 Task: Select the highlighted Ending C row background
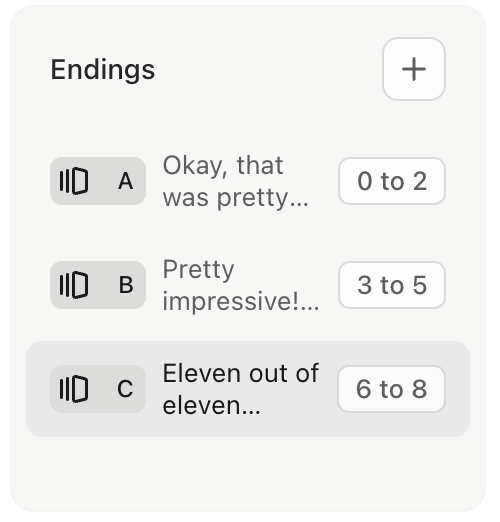click(248, 389)
